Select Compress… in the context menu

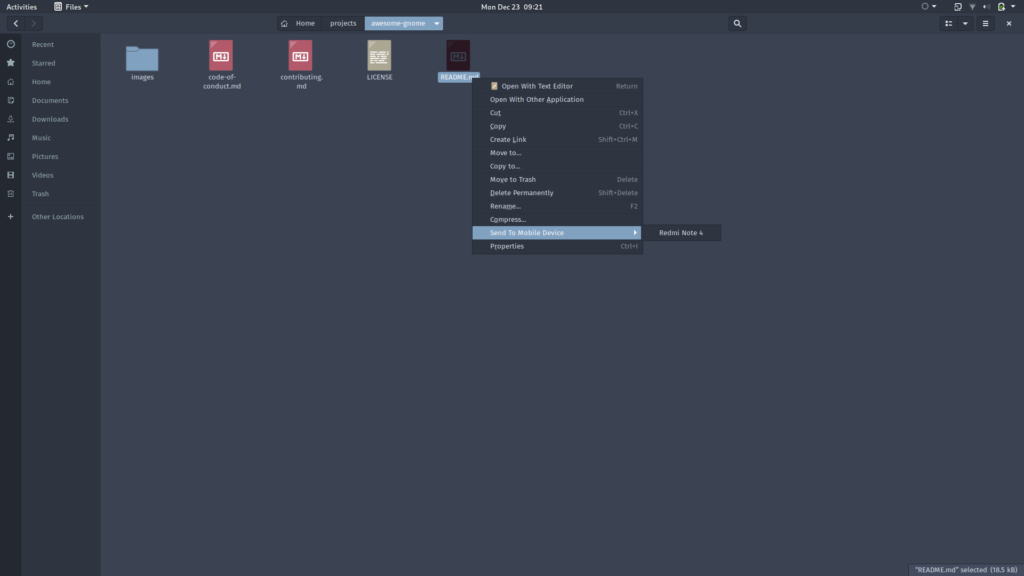click(x=508, y=219)
